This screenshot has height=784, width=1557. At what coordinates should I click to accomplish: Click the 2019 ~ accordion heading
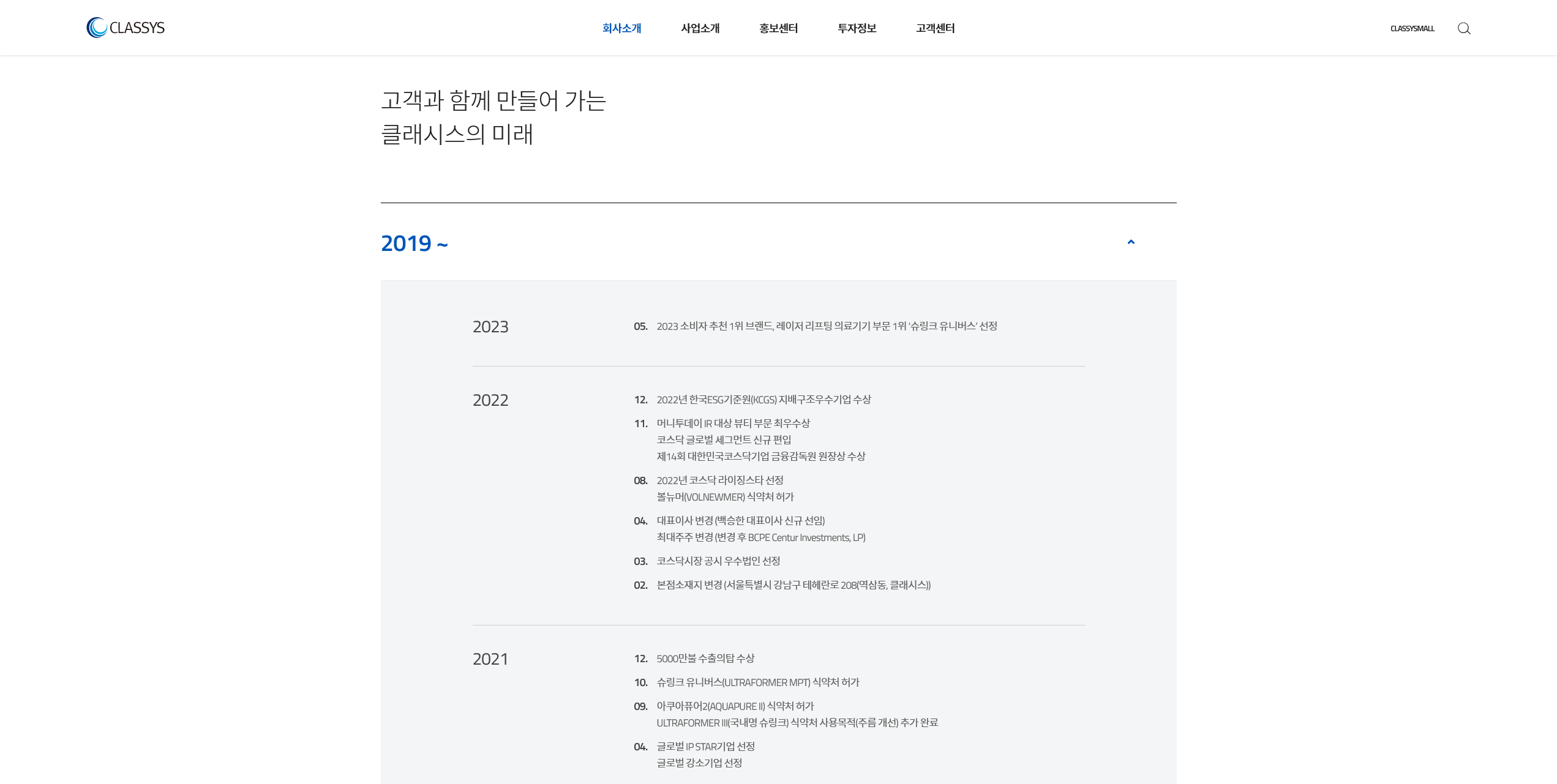pos(415,244)
